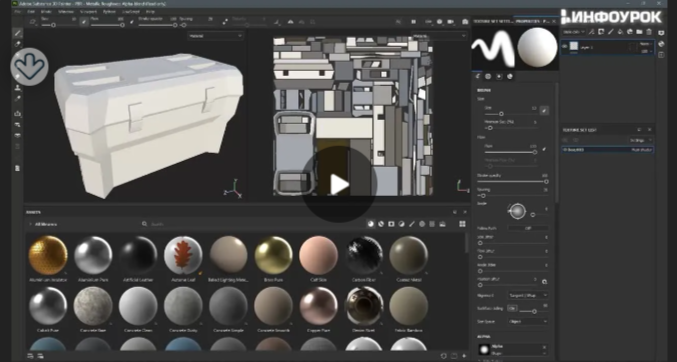The image size is (677, 362).
Task: Toggle Backface culling On switch
Action: pos(512,308)
